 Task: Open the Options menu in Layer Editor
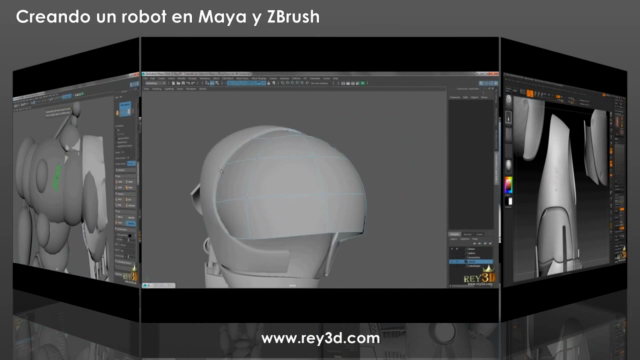point(464,239)
